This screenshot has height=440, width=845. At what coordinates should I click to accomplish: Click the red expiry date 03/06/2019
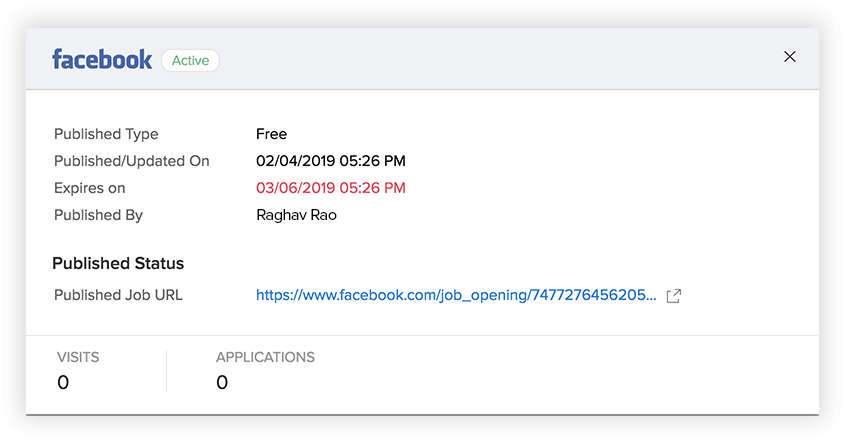click(330, 188)
